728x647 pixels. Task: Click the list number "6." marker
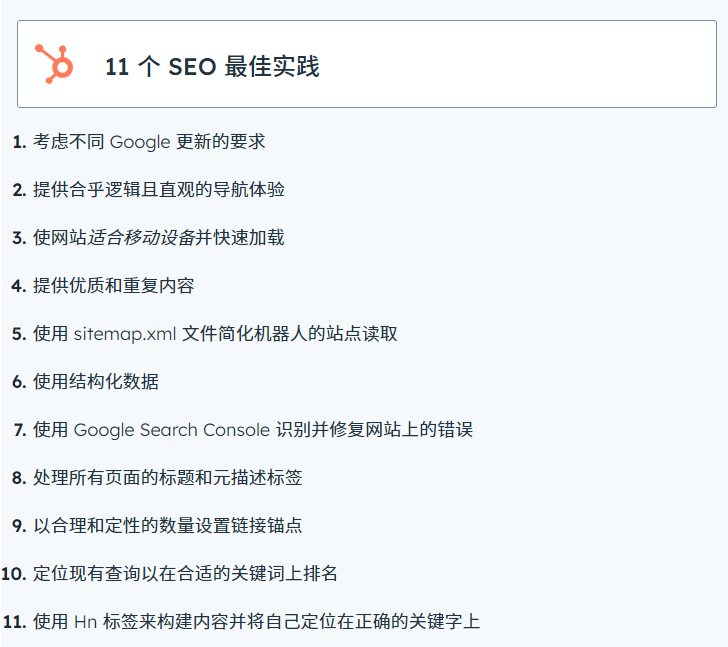(19, 382)
